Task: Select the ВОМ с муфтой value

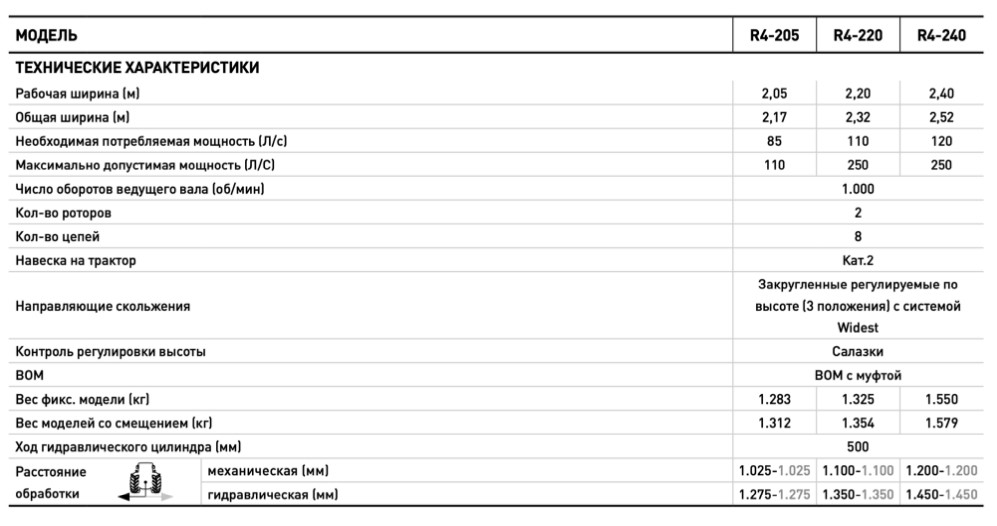Action: coord(858,376)
